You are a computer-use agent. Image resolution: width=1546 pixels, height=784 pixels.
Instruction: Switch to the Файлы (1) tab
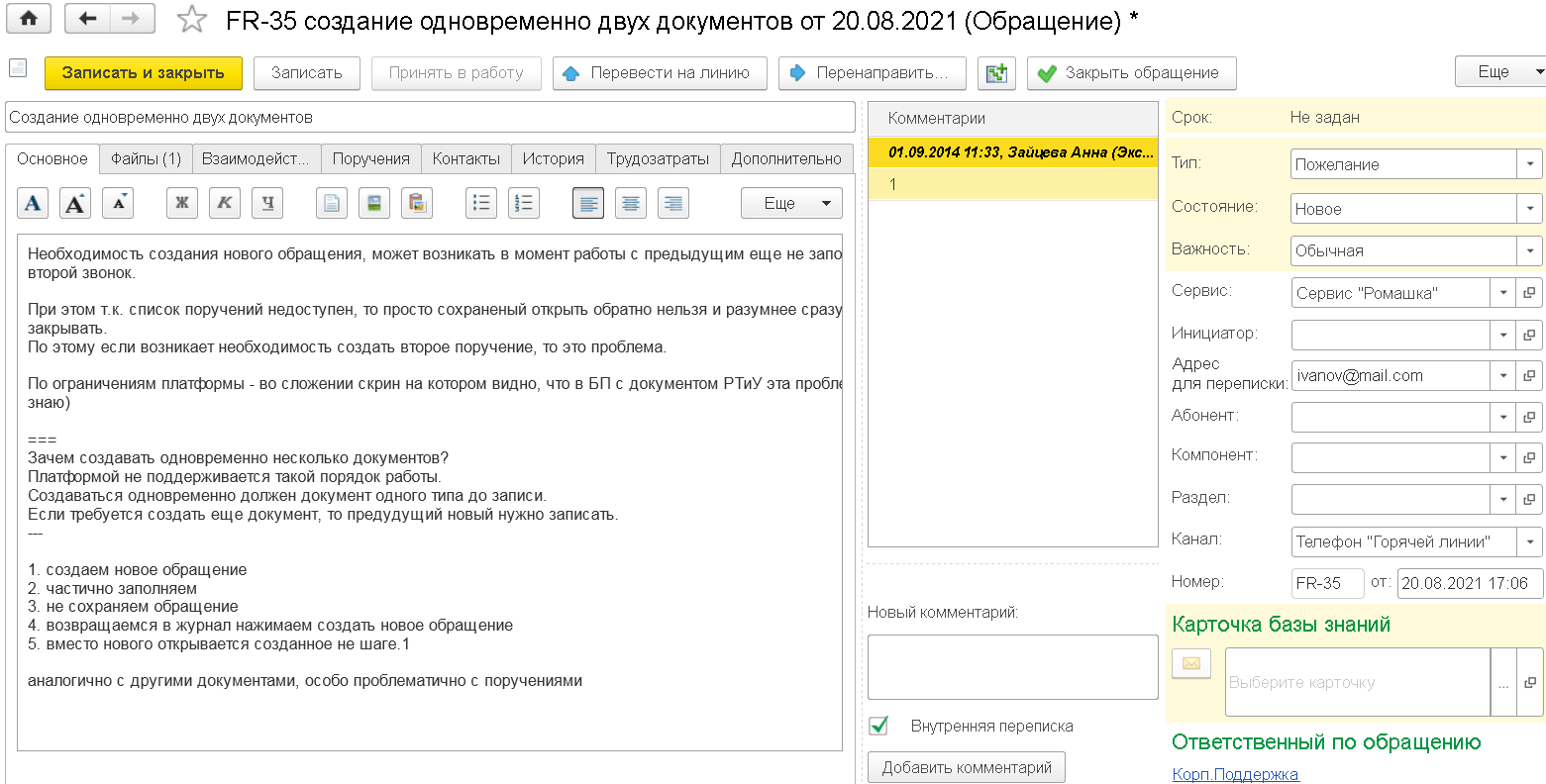146,158
